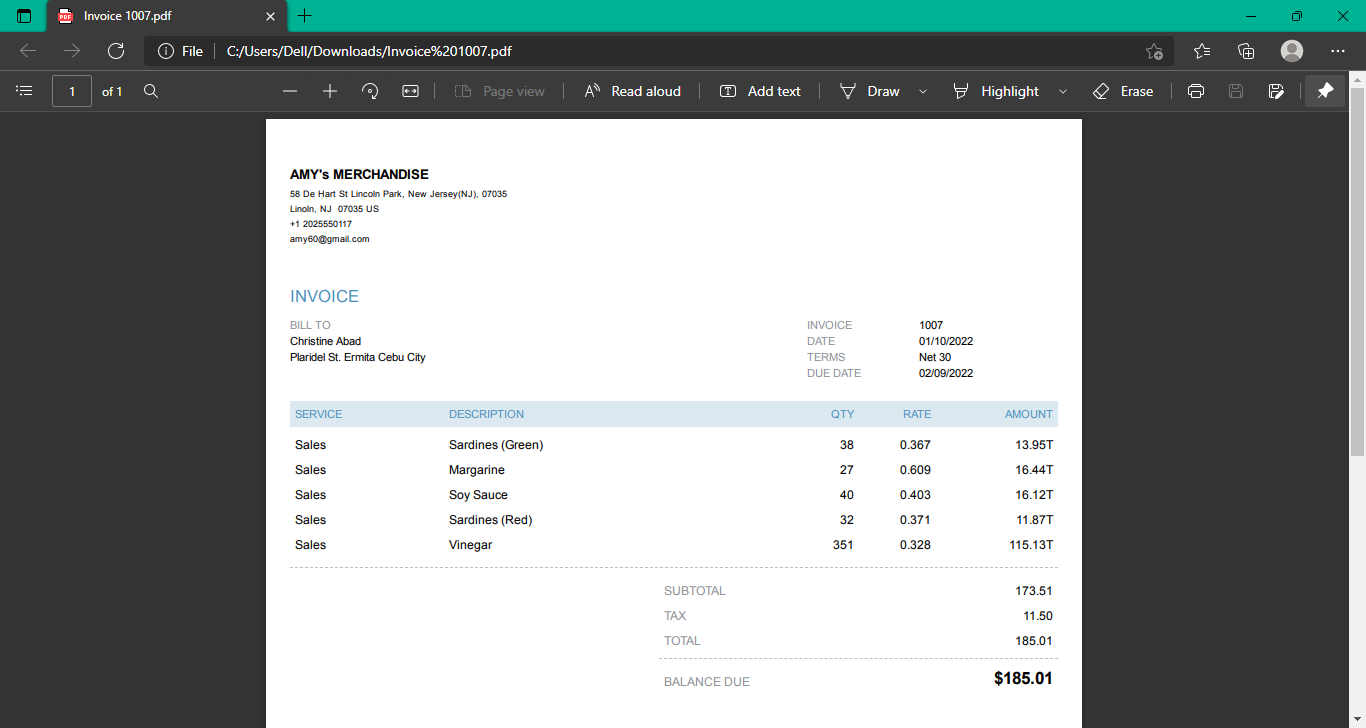Open Settings and more ellipsis menu
The width and height of the screenshot is (1366, 728).
point(1338,51)
